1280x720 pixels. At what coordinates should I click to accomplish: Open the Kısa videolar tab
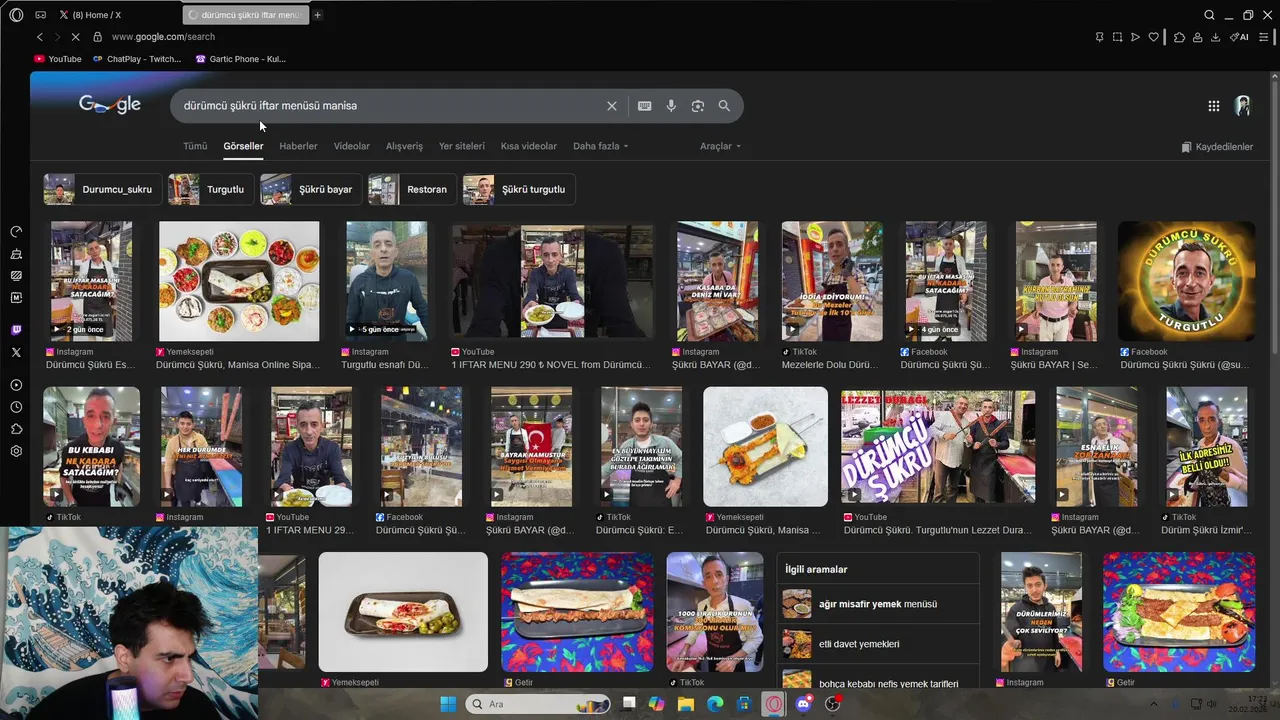pyautogui.click(x=529, y=146)
